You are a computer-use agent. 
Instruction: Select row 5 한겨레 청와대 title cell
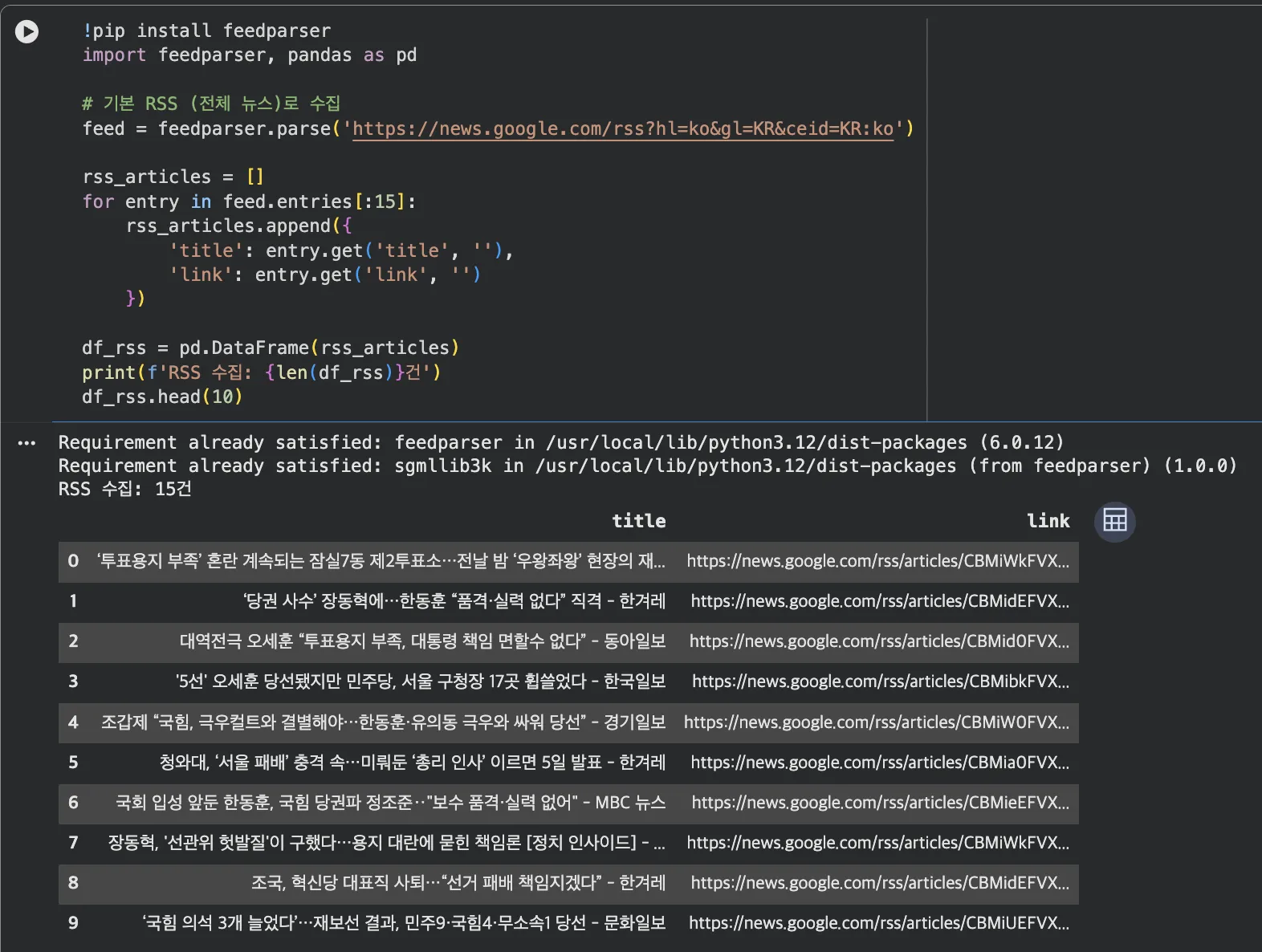pyautogui.click(x=412, y=762)
